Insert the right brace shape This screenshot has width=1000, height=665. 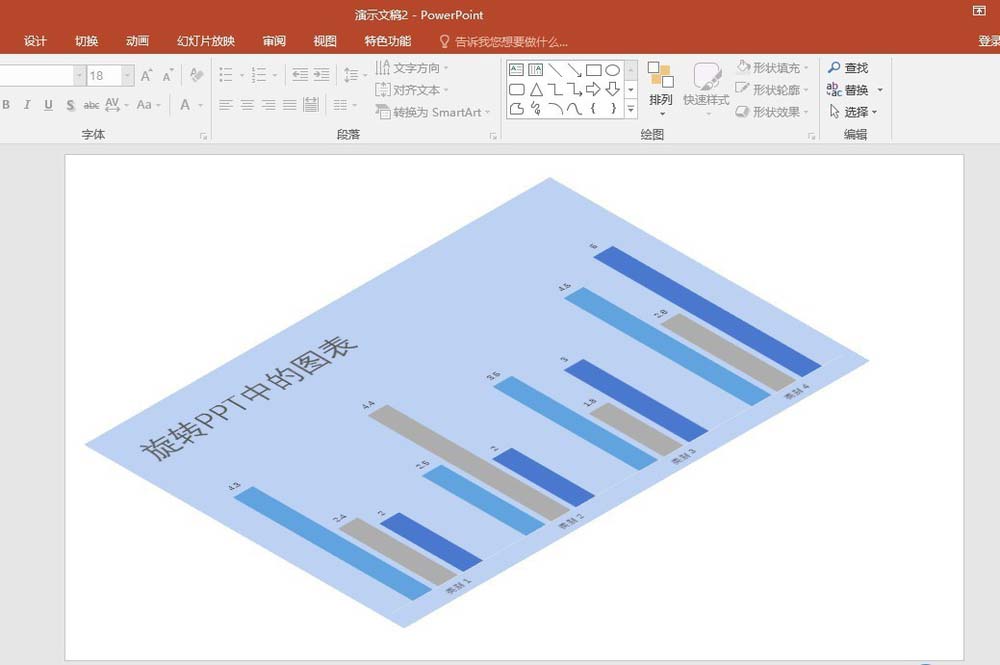click(613, 109)
